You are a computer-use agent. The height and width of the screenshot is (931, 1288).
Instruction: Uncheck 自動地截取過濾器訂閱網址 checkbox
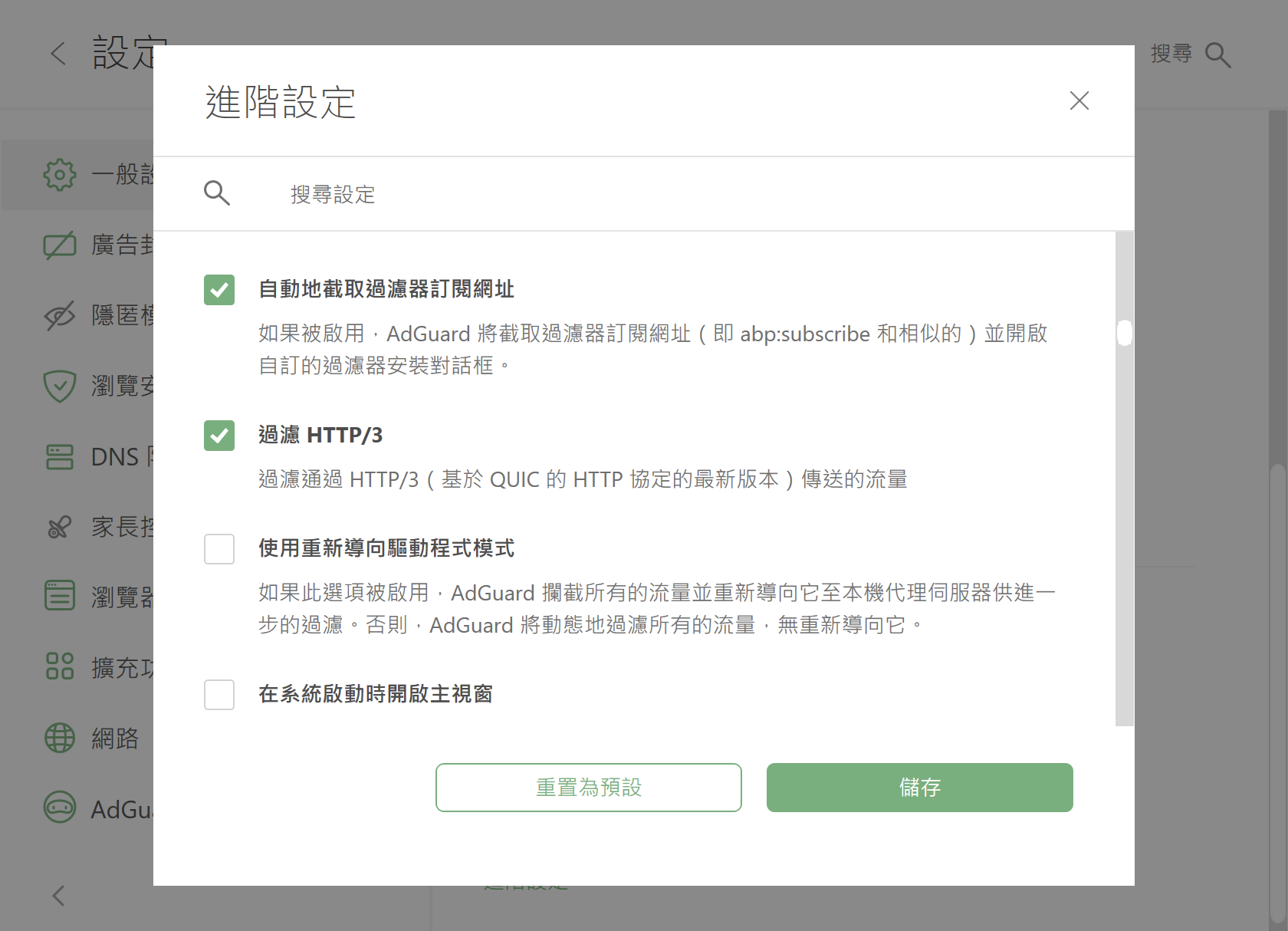(x=219, y=290)
